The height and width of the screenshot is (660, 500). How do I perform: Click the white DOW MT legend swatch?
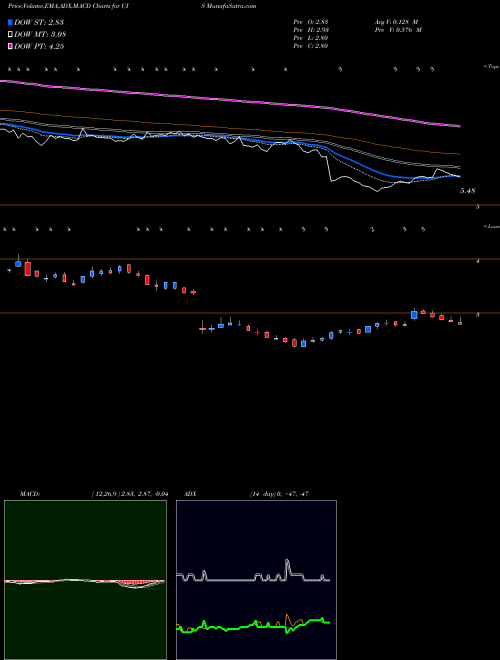click(x=11, y=35)
